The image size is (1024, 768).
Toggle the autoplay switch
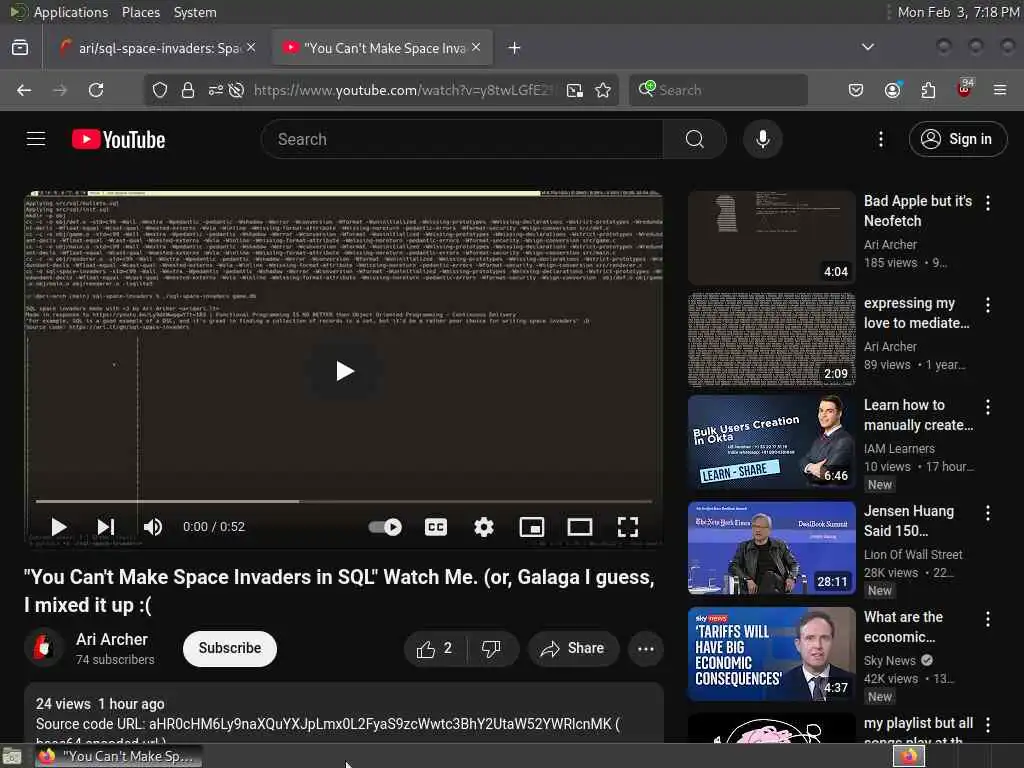[x=385, y=526]
